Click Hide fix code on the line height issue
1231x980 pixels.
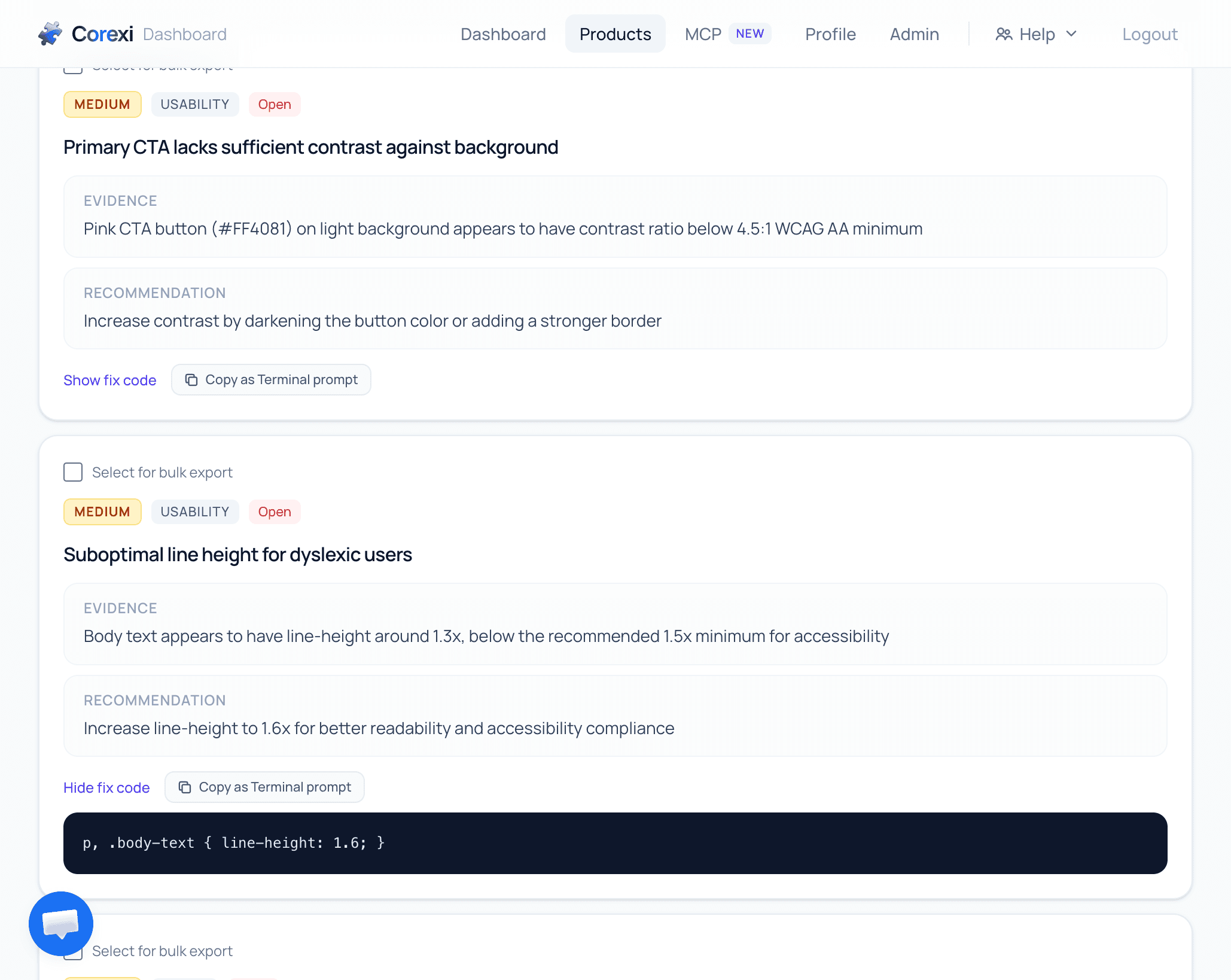click(106, 787)
